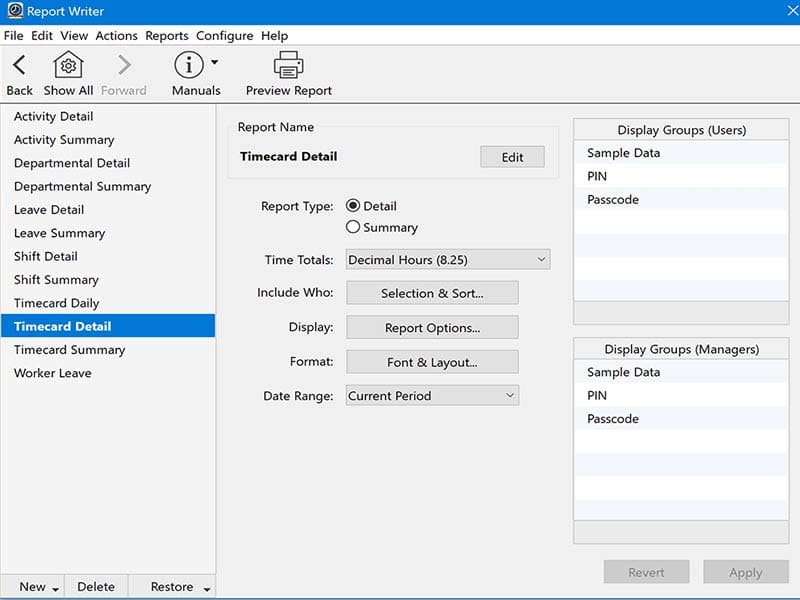This screenshot has width=800, height=600.
Task: Expand the Date Range dropdown
Action: (432, 396)
